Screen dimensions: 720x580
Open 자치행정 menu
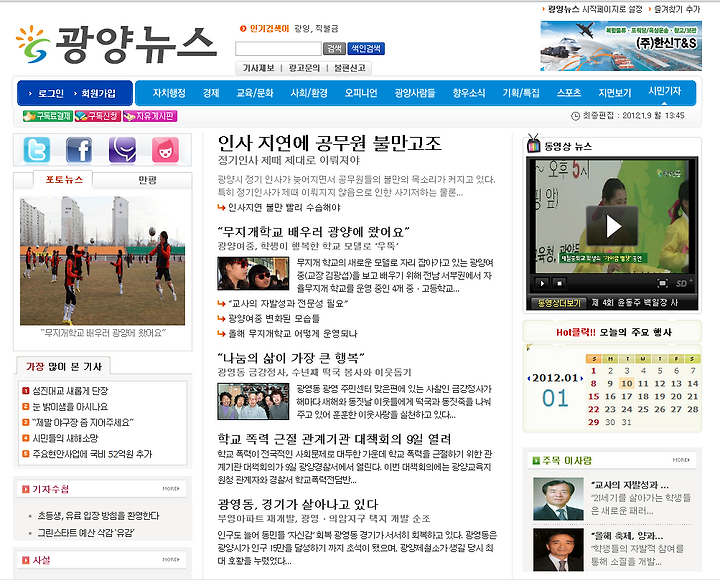169,93
